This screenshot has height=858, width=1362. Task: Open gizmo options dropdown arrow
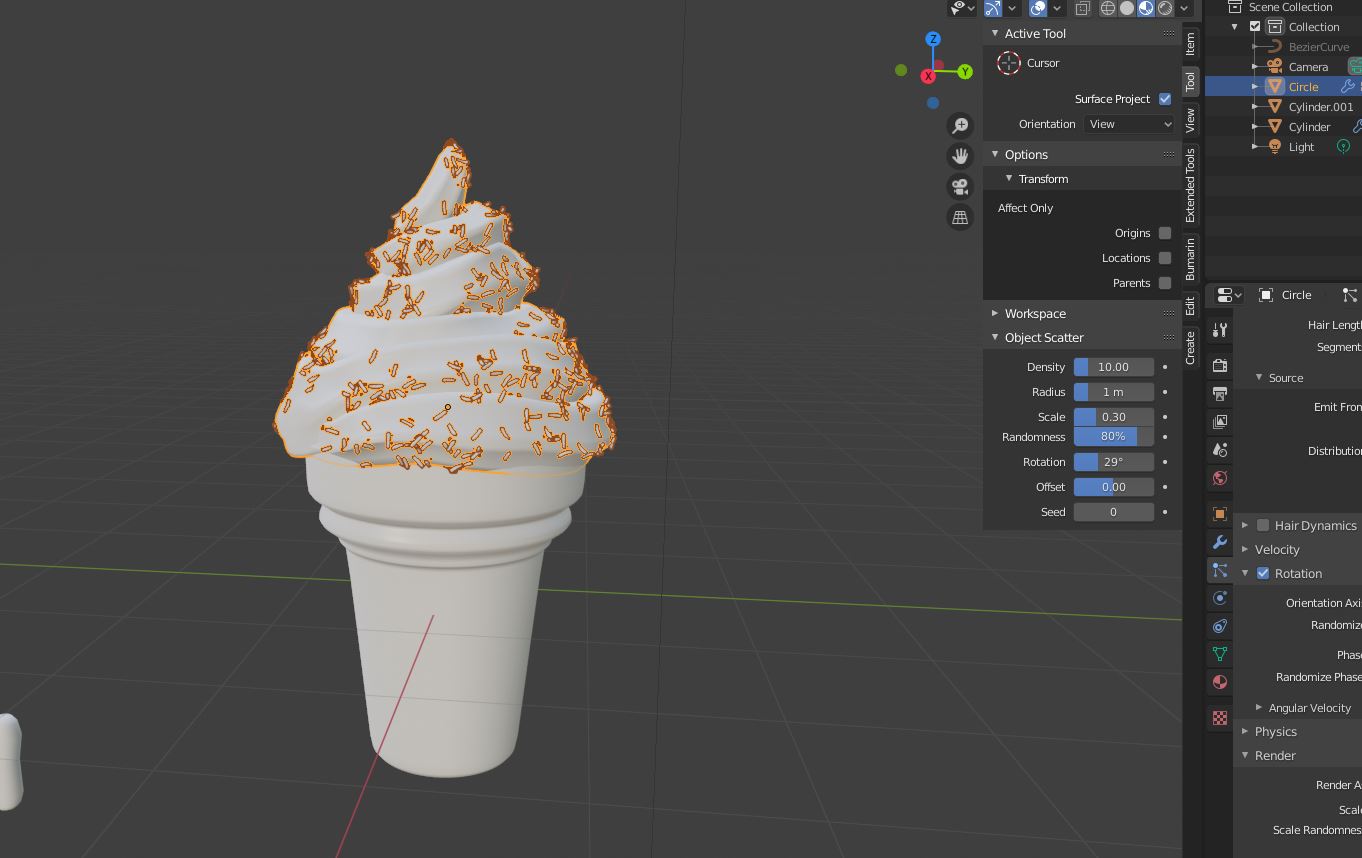click(x=1012, y=8)
